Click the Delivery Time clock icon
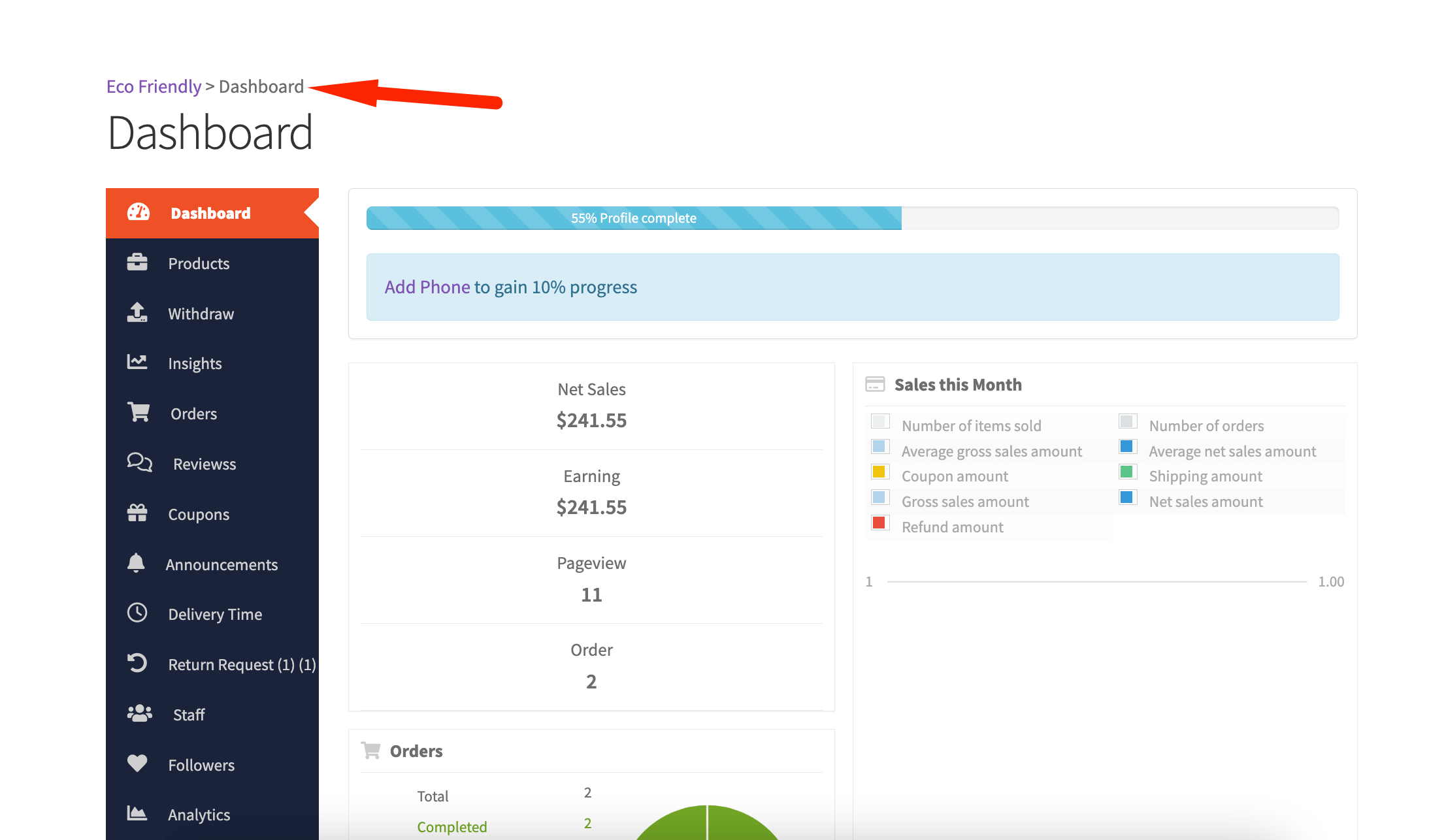Screen dimensions: 1444x840 [x=137, y=613]
